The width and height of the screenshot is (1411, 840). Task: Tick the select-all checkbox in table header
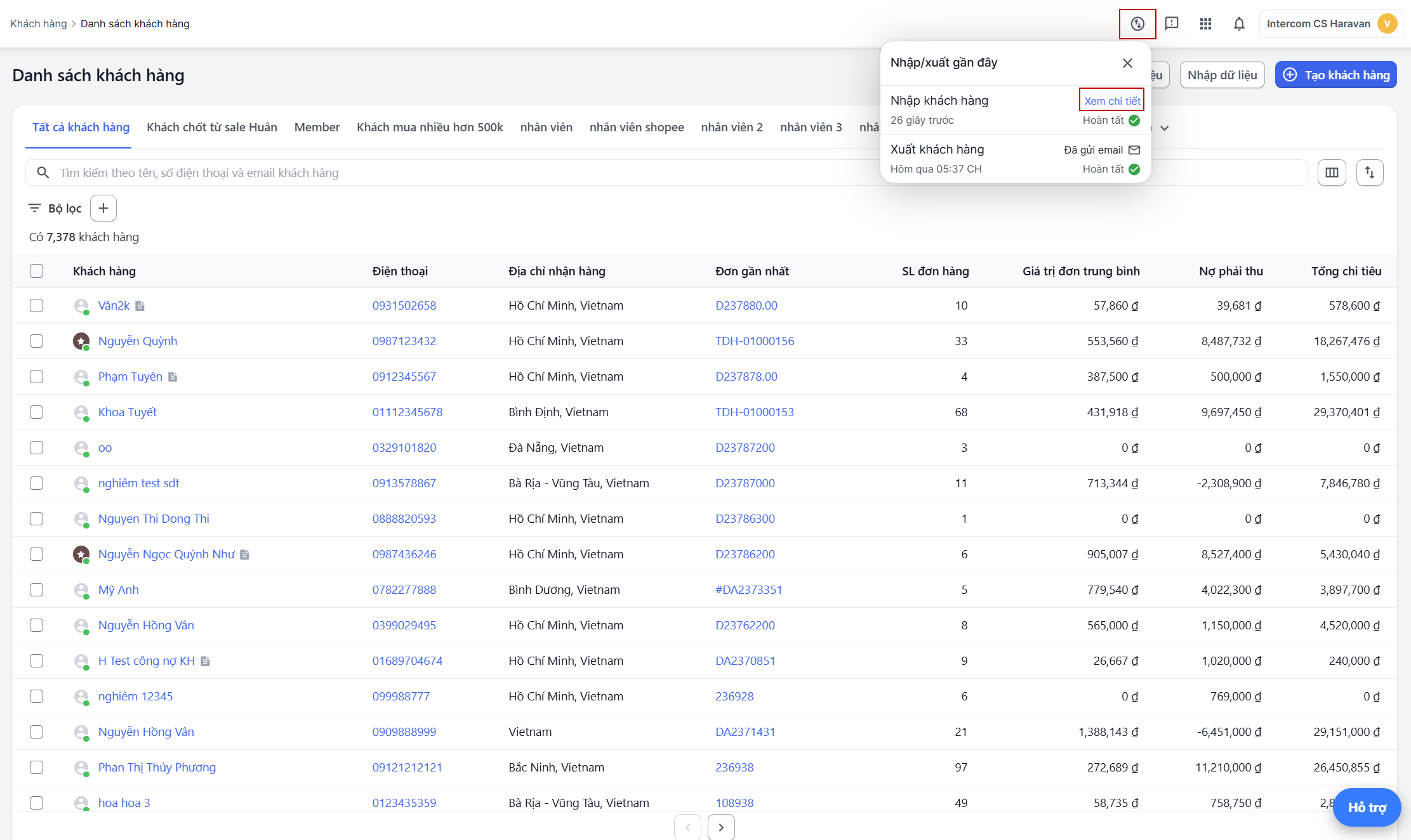coord(37,272)
